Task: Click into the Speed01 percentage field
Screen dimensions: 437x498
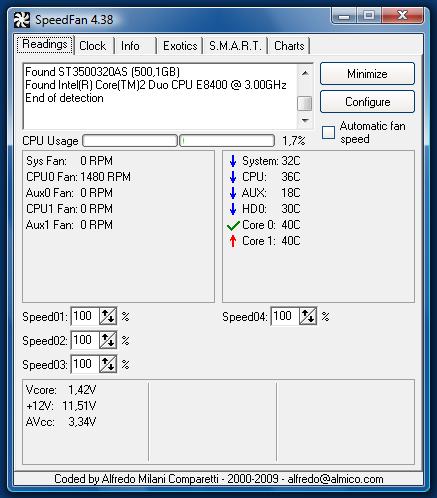Action: (85, 316)
